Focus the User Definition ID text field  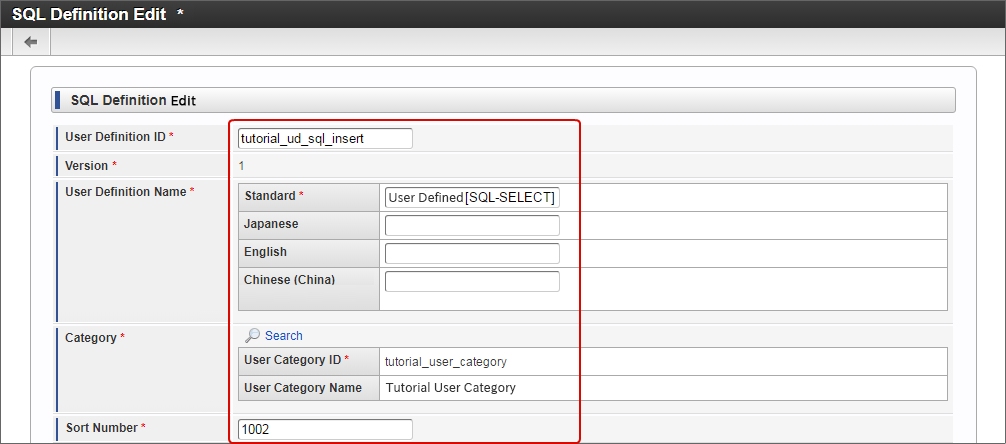click(325, 139)
